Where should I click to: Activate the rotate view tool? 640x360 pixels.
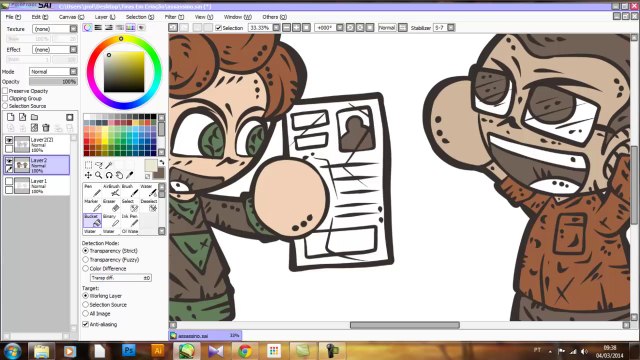109,175
